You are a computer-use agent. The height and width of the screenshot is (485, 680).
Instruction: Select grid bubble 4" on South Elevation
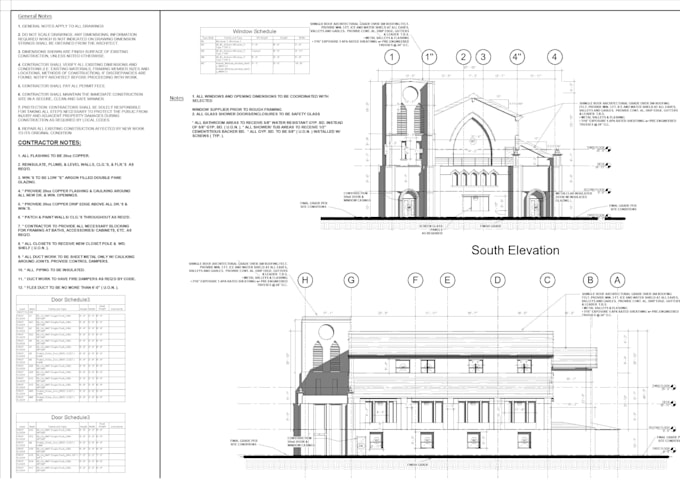point(517,57)
